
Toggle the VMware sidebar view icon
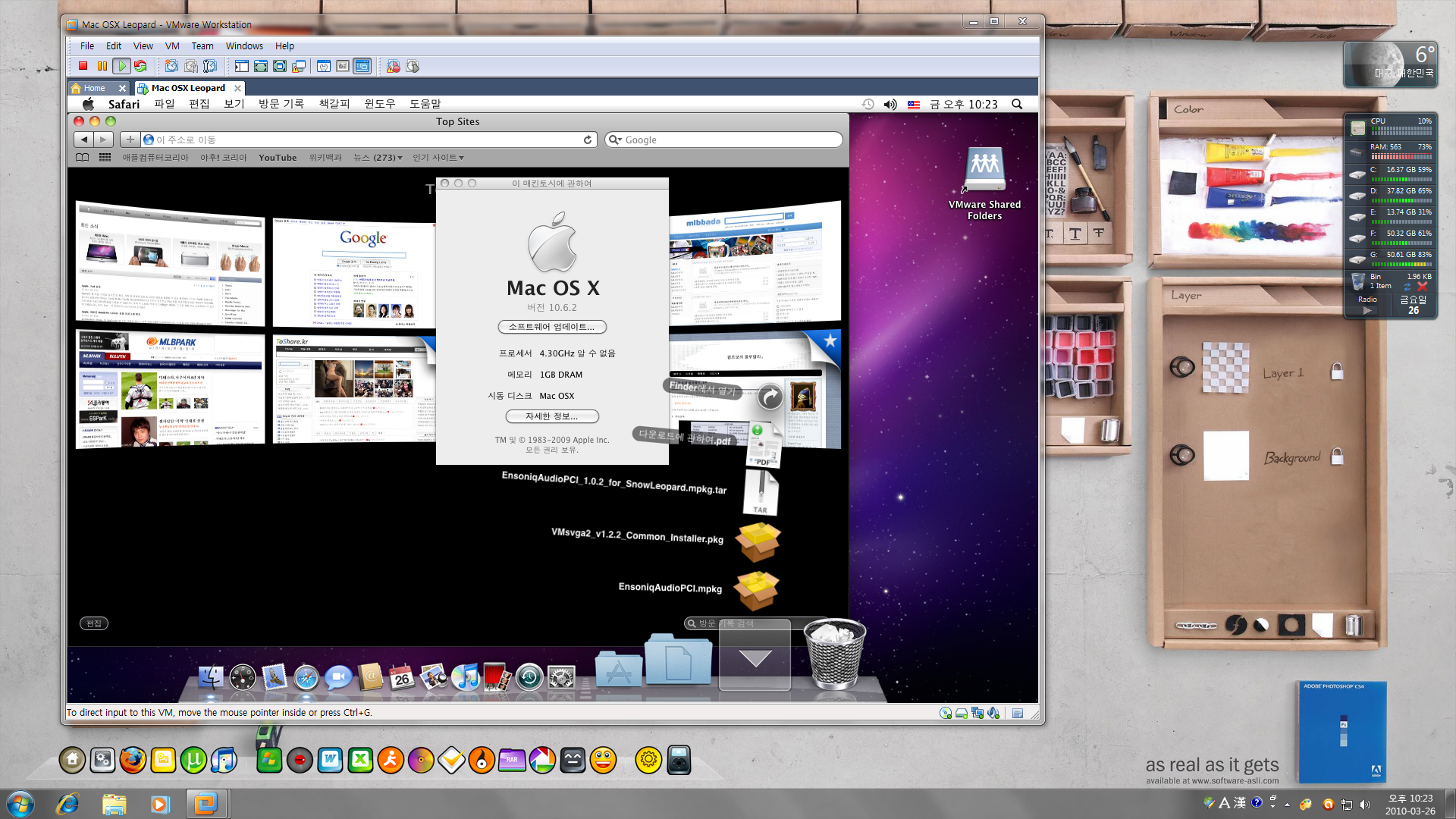pyautogui.click(x=242, y=67)
